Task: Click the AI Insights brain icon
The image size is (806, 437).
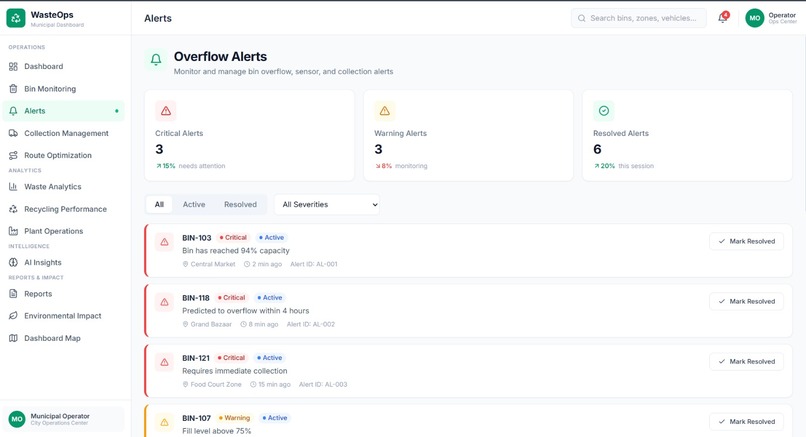Action: [13, 262]
